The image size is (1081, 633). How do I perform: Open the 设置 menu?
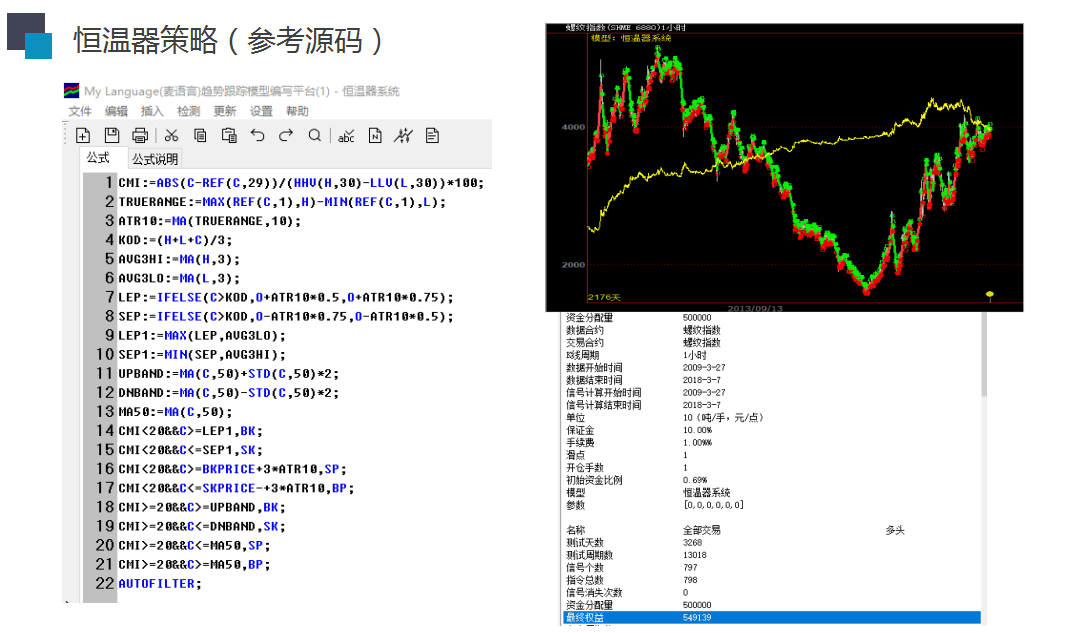[x=261, y=111]
